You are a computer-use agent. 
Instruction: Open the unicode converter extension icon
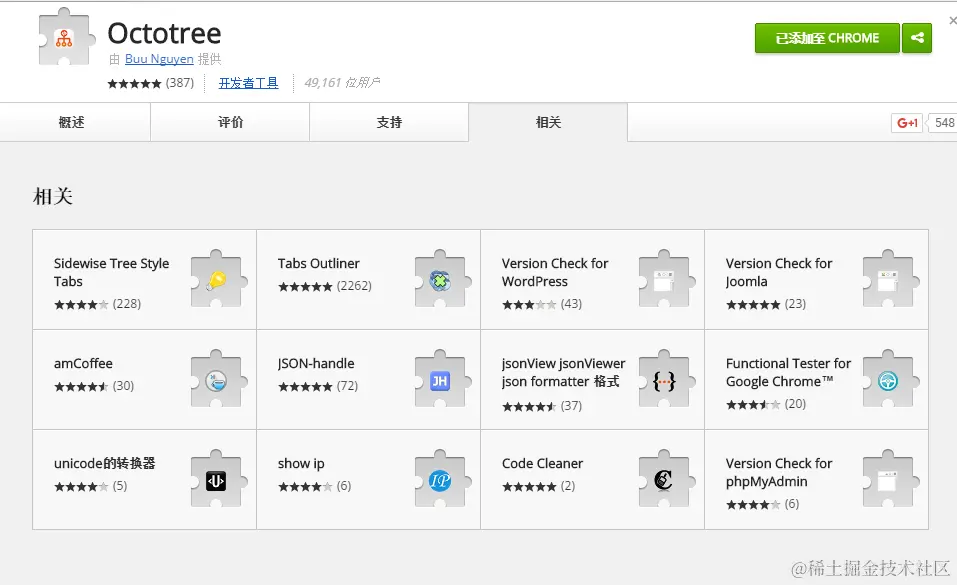(x=218, y=480)
